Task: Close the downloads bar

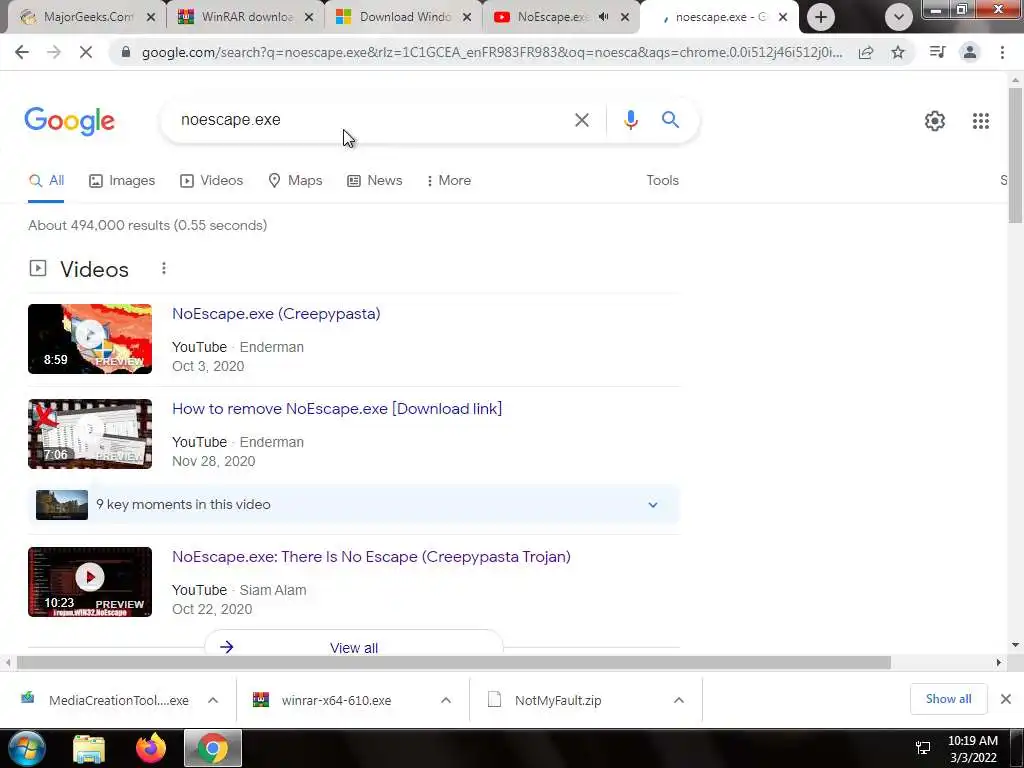Action: [x=1006, y=699]
